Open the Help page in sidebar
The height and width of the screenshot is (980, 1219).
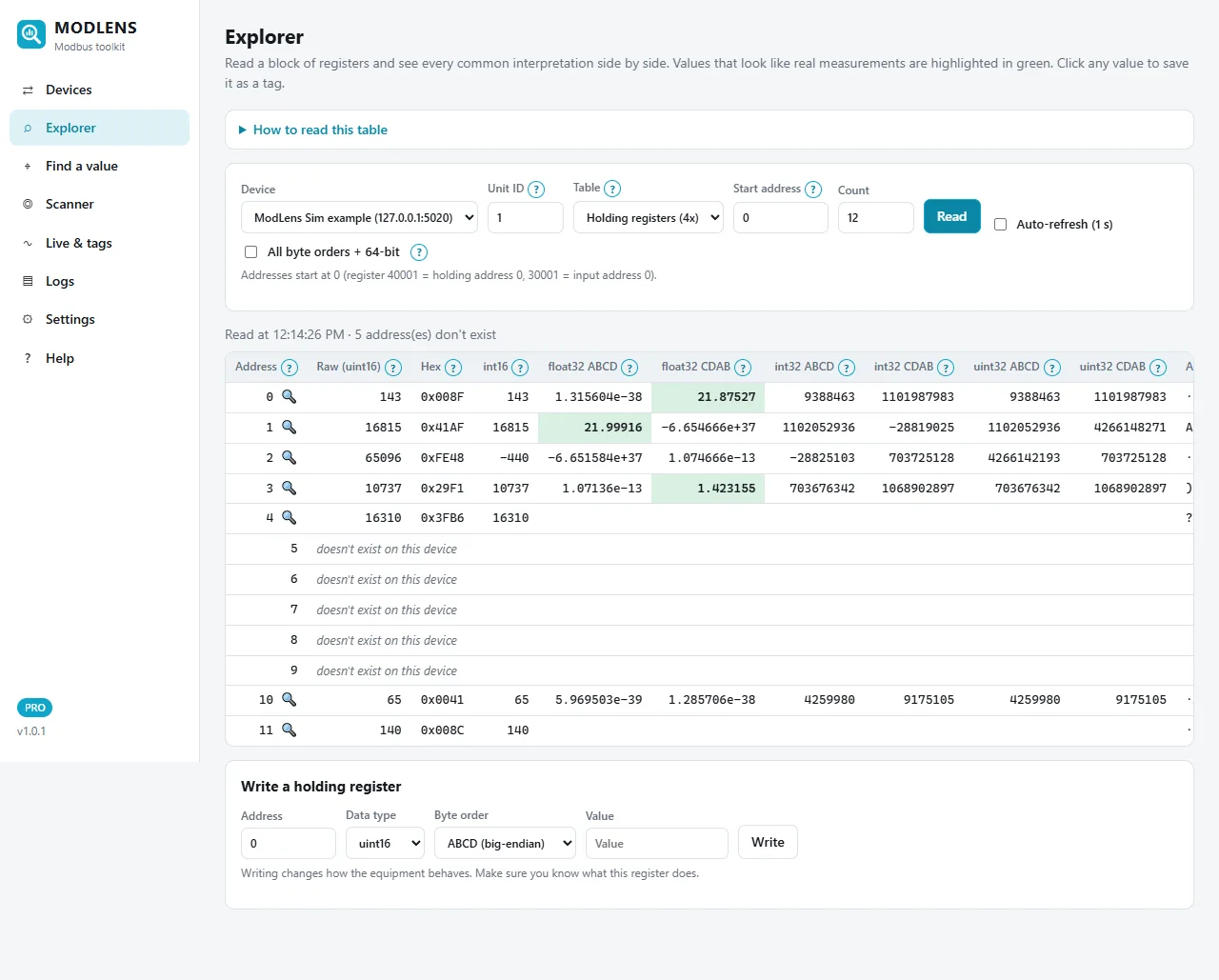[x=99, y=358]
